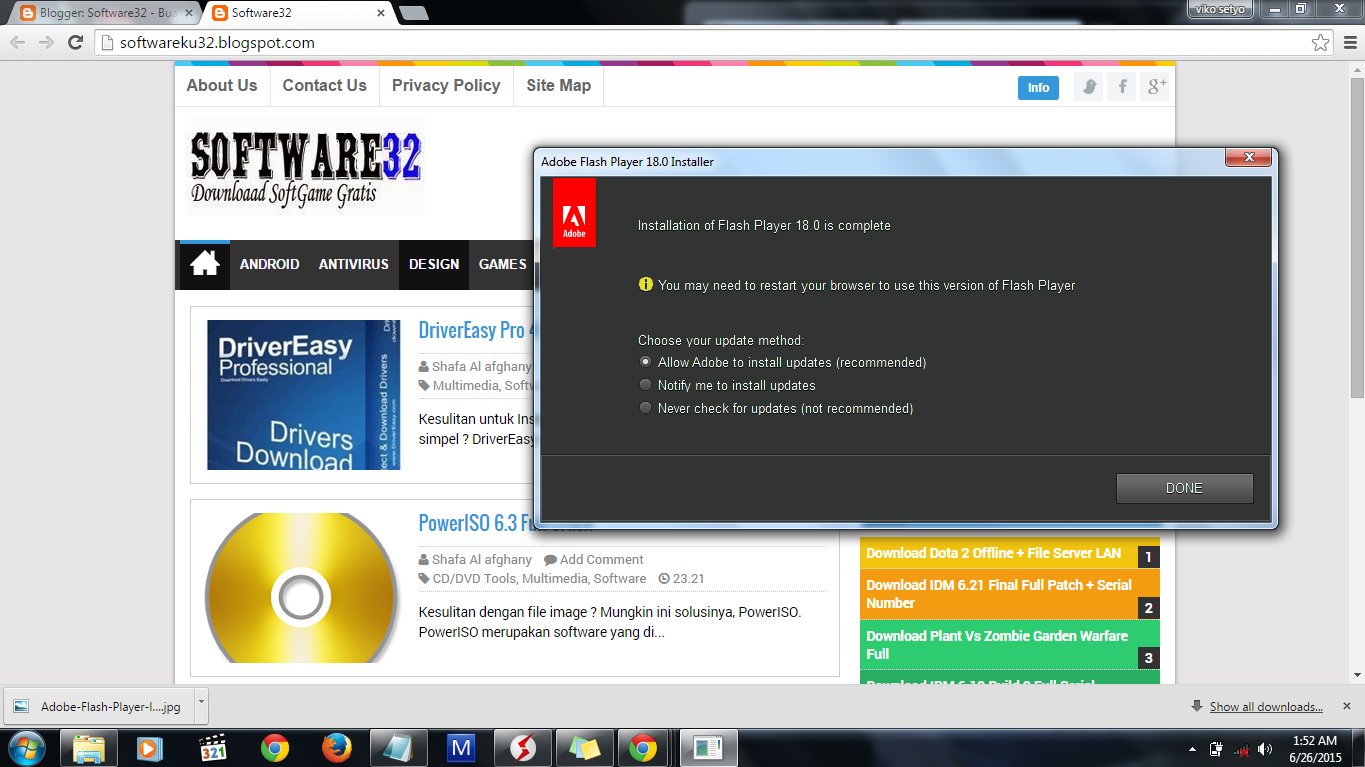Go to the DESIGN category
1365x767 pixels.
tap(434, 265)
